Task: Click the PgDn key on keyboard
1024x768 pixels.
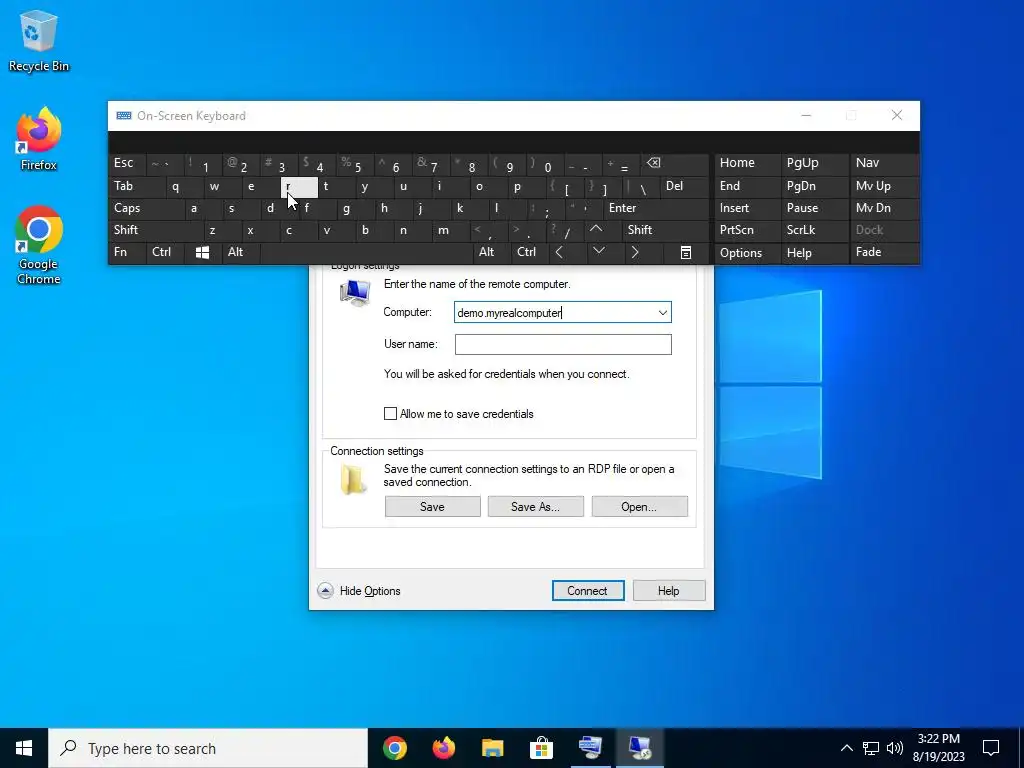Action: (814, 187)
